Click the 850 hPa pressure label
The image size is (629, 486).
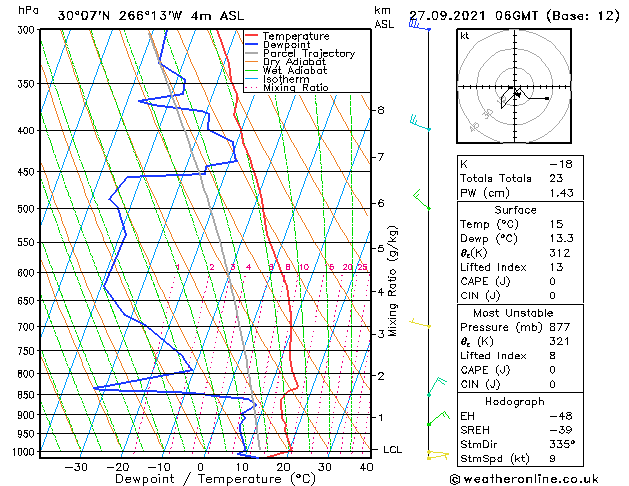[x=28, y=395]
